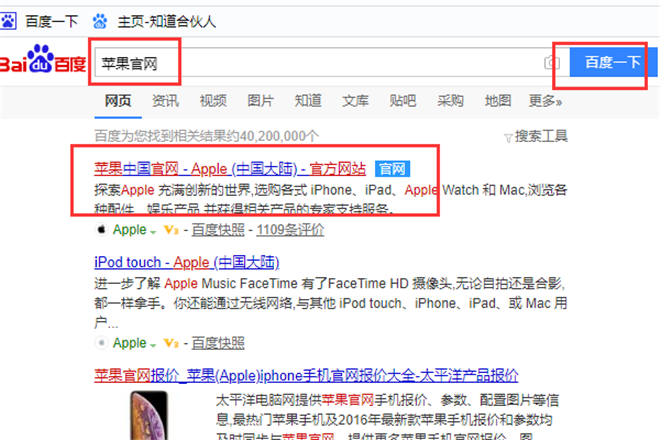
Task: Open the 更多 more categories menu
Action: click(545, 101)
